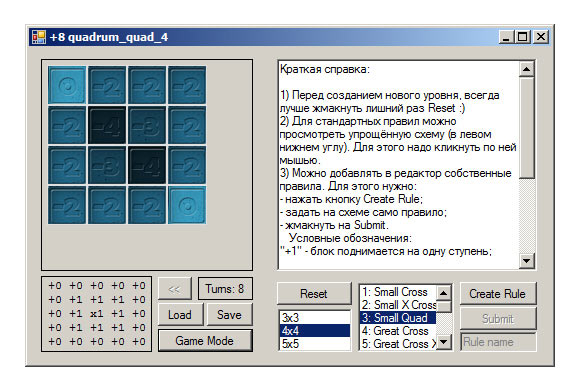Click the greyed-out Submit button
The width and height of the screenshot is (580, 390).
(498, 319)
